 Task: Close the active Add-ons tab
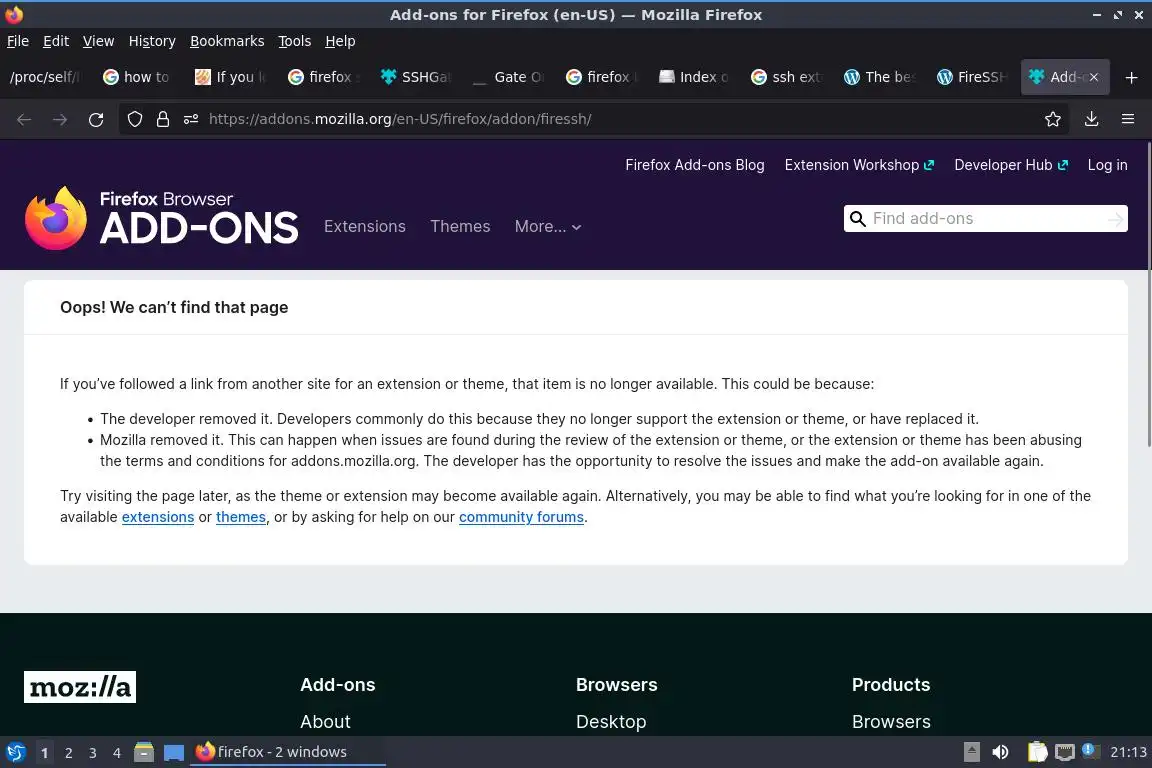1093,77
